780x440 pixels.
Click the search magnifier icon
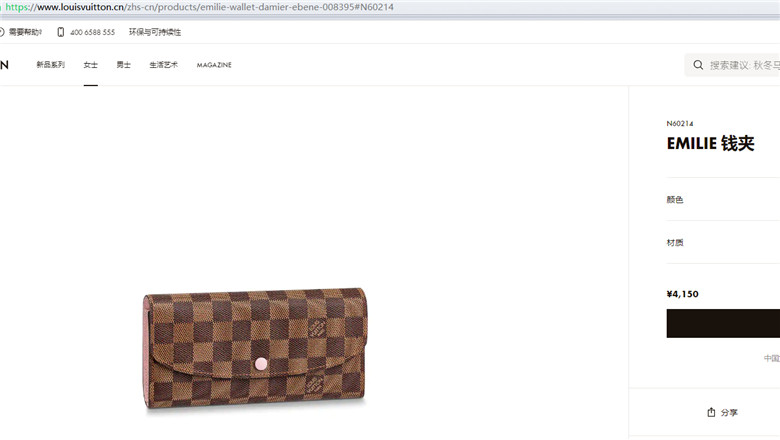pyautogui.click(x=698, y=65)
